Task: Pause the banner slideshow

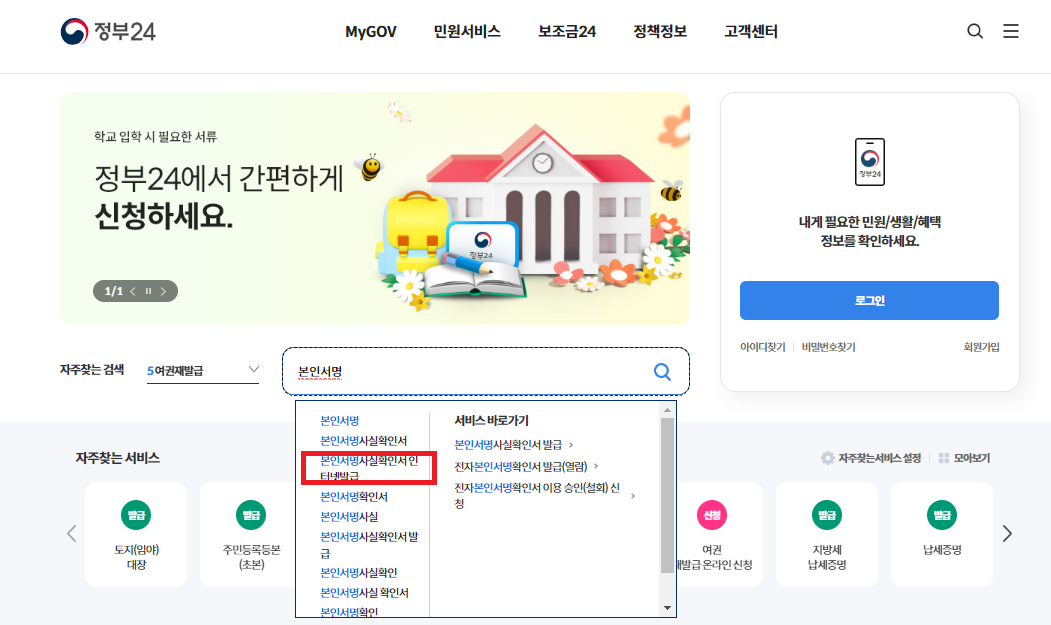Action: click(148, 291)
